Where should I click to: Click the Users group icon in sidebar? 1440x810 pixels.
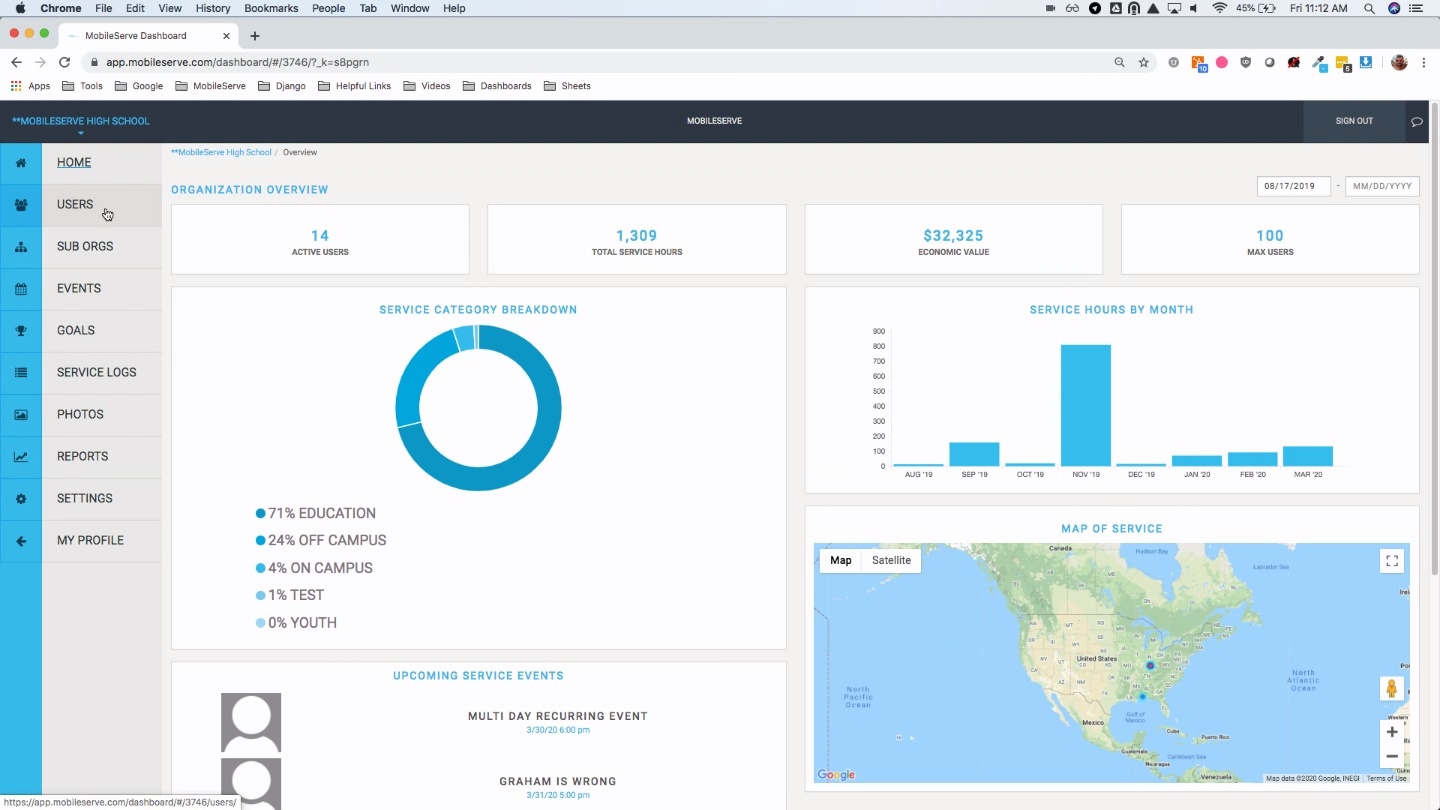point(21,205)
